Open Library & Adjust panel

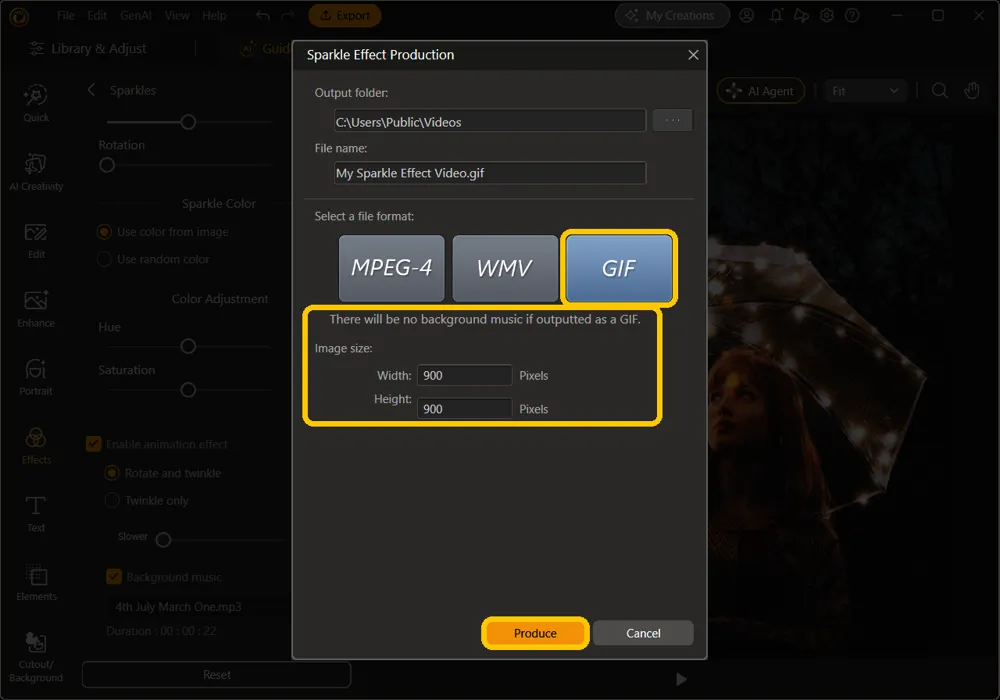89,48
